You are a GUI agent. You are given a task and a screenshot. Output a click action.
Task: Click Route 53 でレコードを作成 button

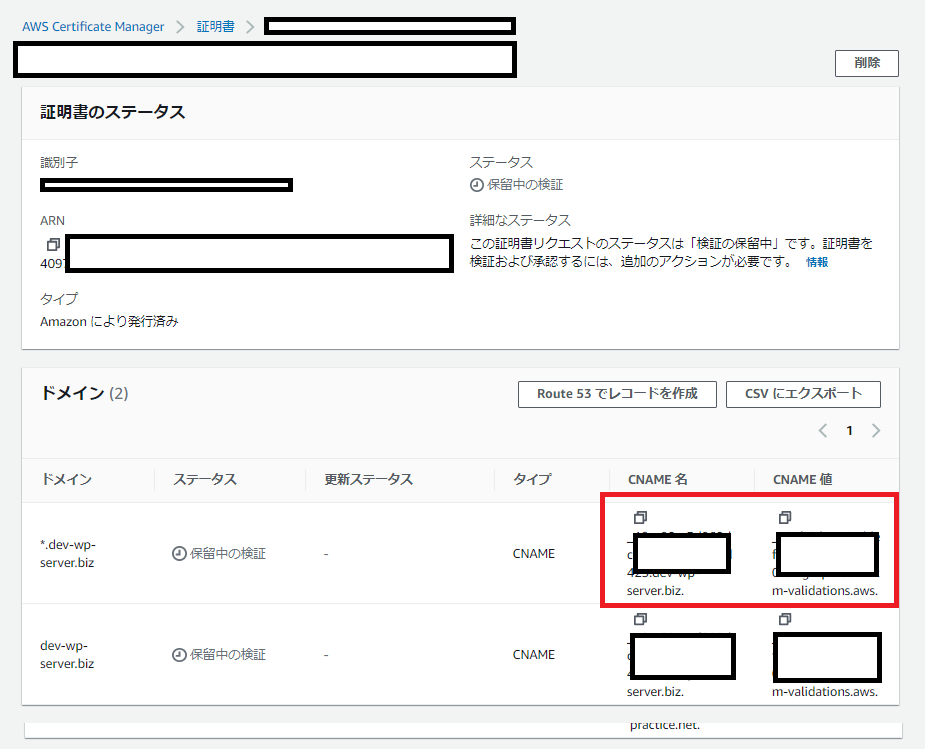pyautogui.click(x=617, y=394)
